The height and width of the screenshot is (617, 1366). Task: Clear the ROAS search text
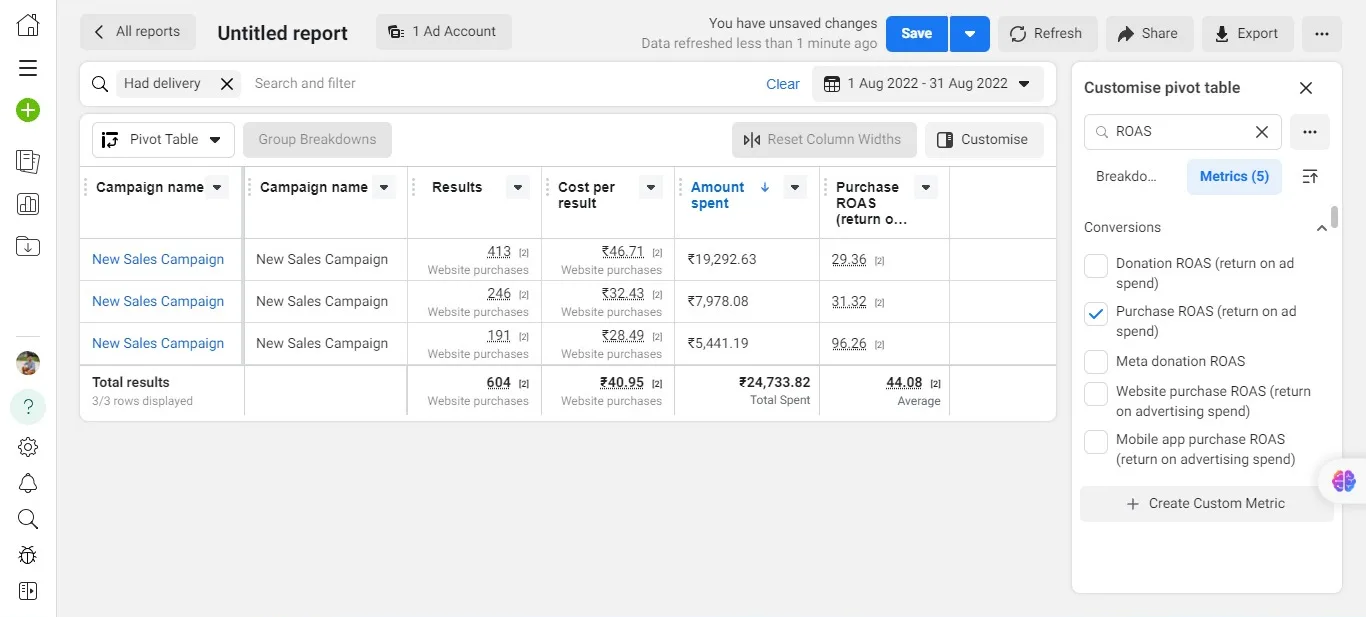pyautogui.click(x=1262, y=131)
